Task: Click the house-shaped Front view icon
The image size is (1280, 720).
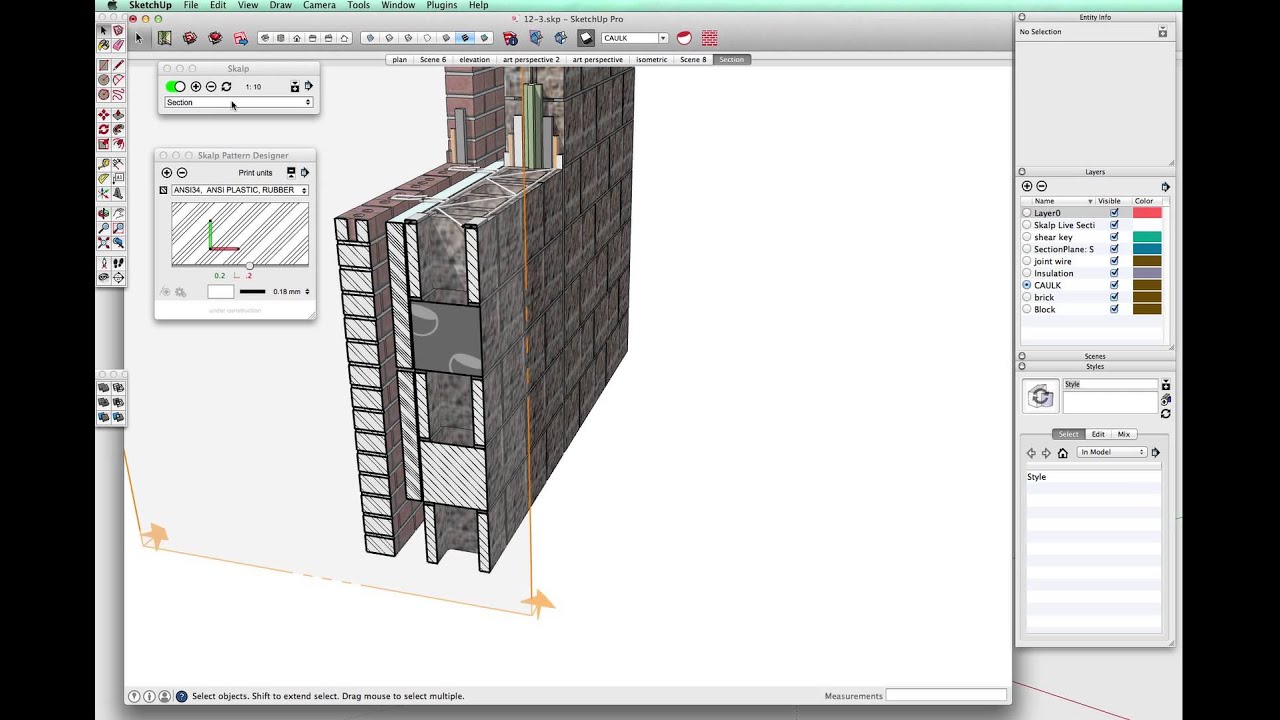Action: [x=296, y=38]
